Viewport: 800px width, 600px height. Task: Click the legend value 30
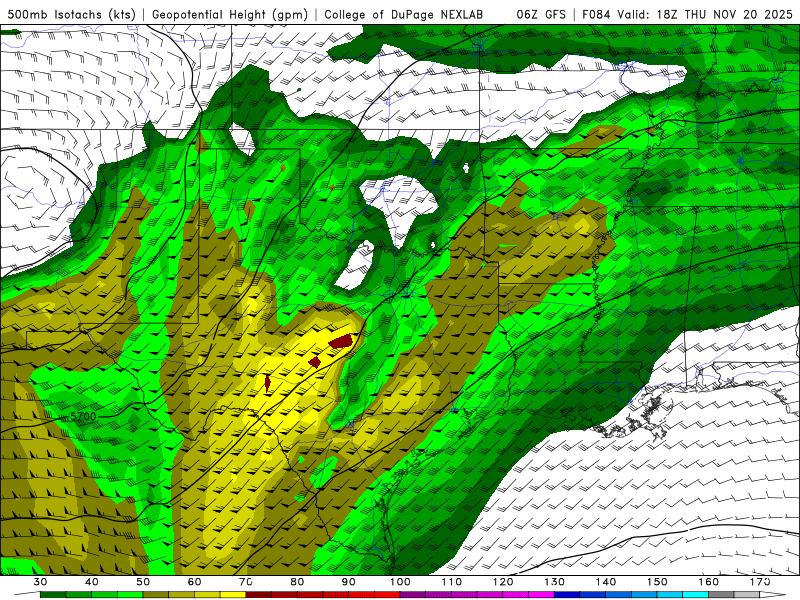coord(40,582)
